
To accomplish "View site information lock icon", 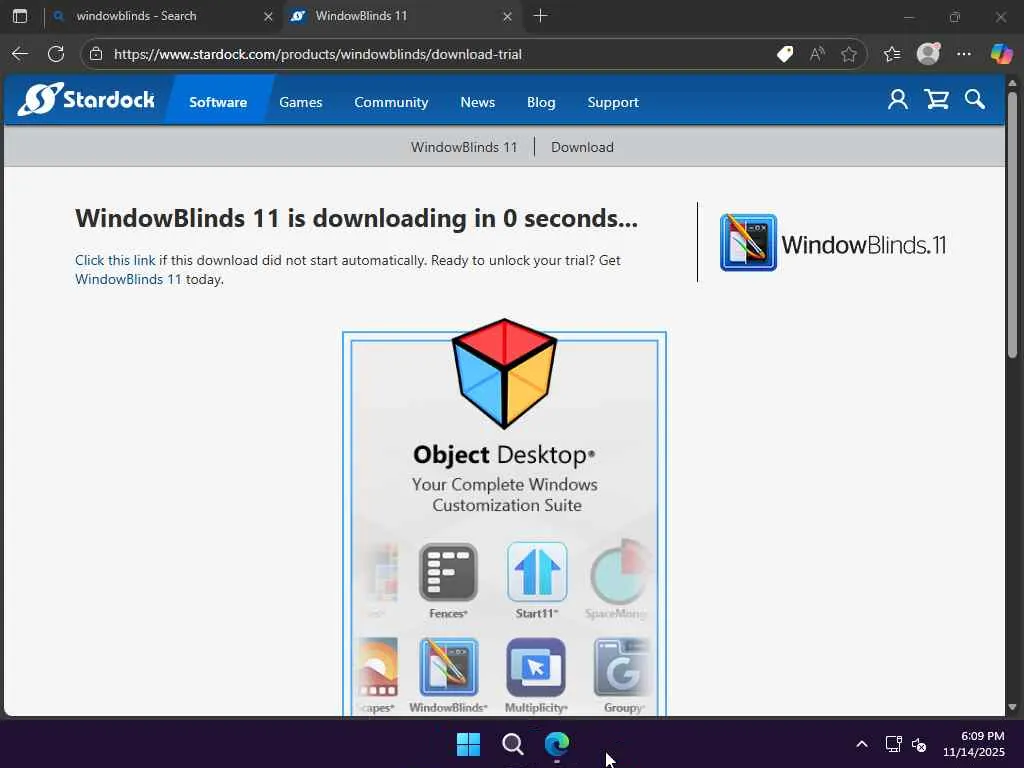I will coord(96,54).
